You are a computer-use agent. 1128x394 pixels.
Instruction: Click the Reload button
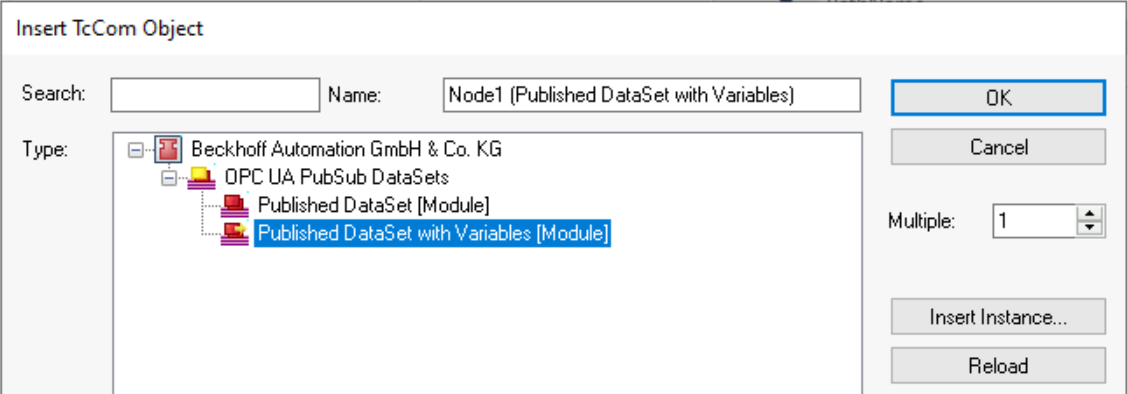pos(998,366)
